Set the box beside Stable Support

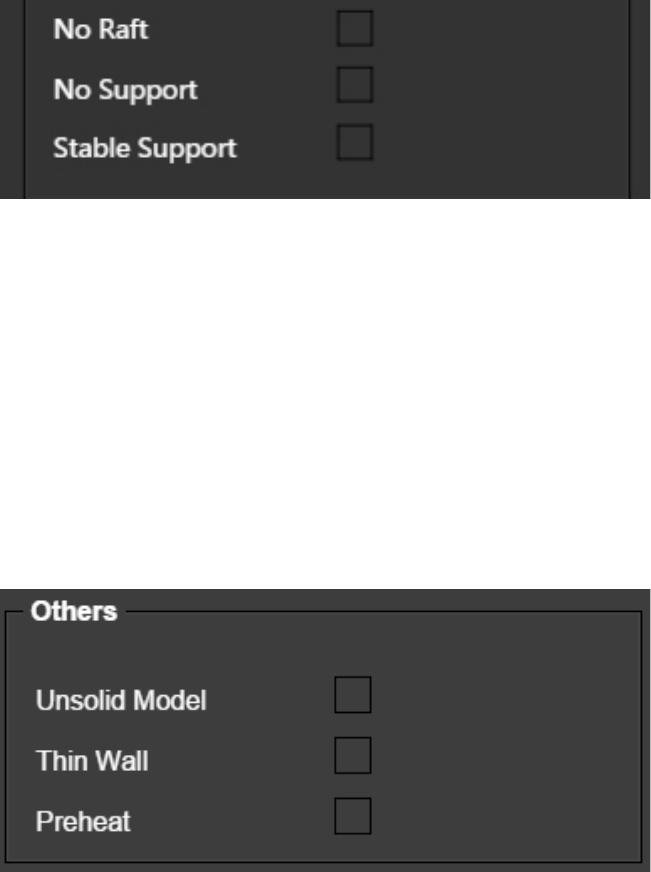(354, 146)
